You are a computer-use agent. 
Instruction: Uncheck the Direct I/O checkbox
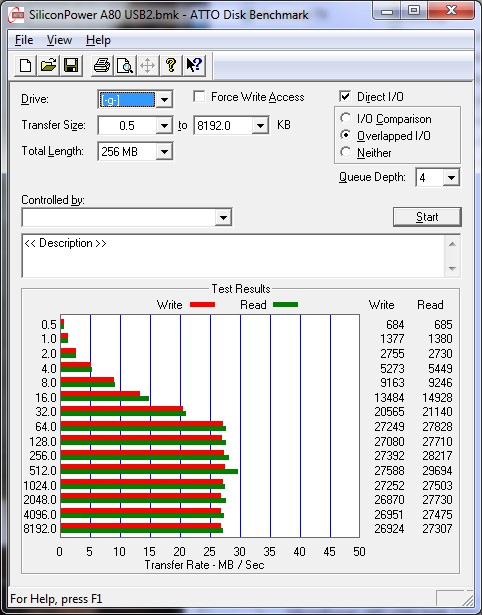(345, 96)
